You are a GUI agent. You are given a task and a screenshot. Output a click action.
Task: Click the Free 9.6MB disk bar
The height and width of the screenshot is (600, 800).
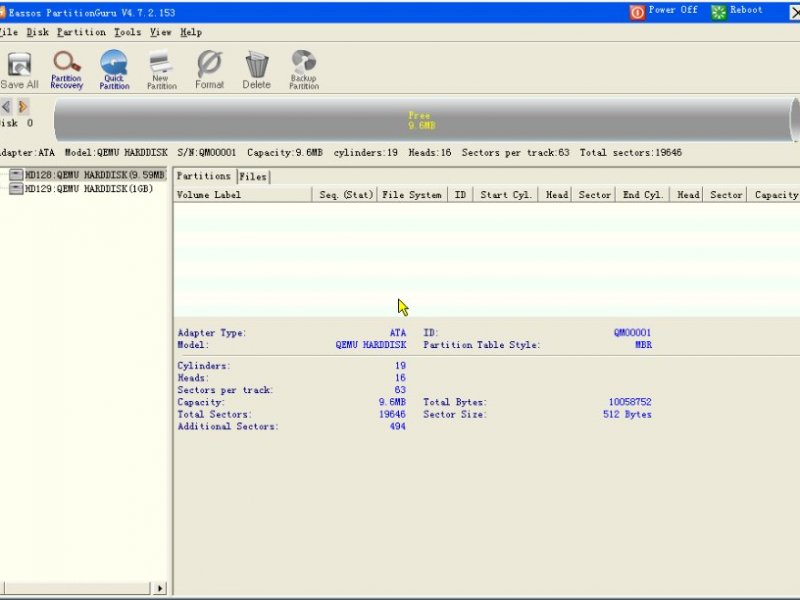click(x=422, y=120)
